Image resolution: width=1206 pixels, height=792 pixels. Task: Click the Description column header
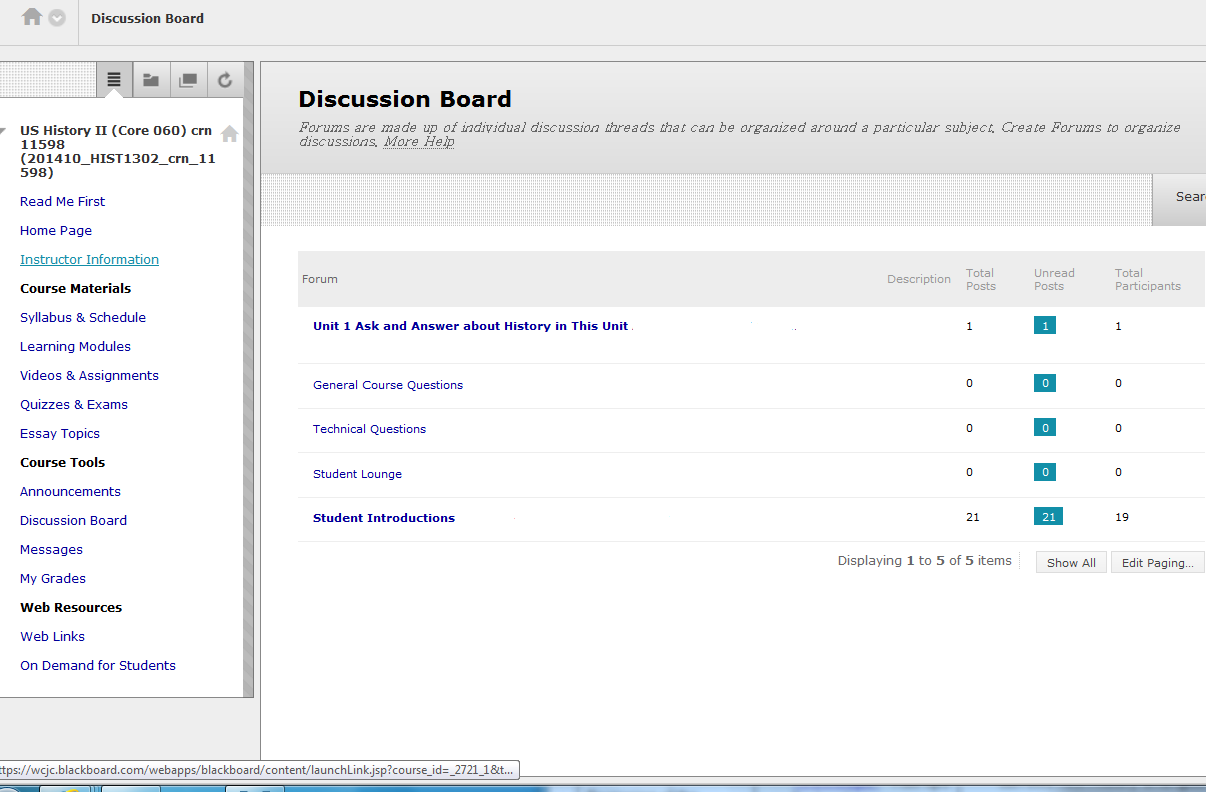click(x=919, y=279)
